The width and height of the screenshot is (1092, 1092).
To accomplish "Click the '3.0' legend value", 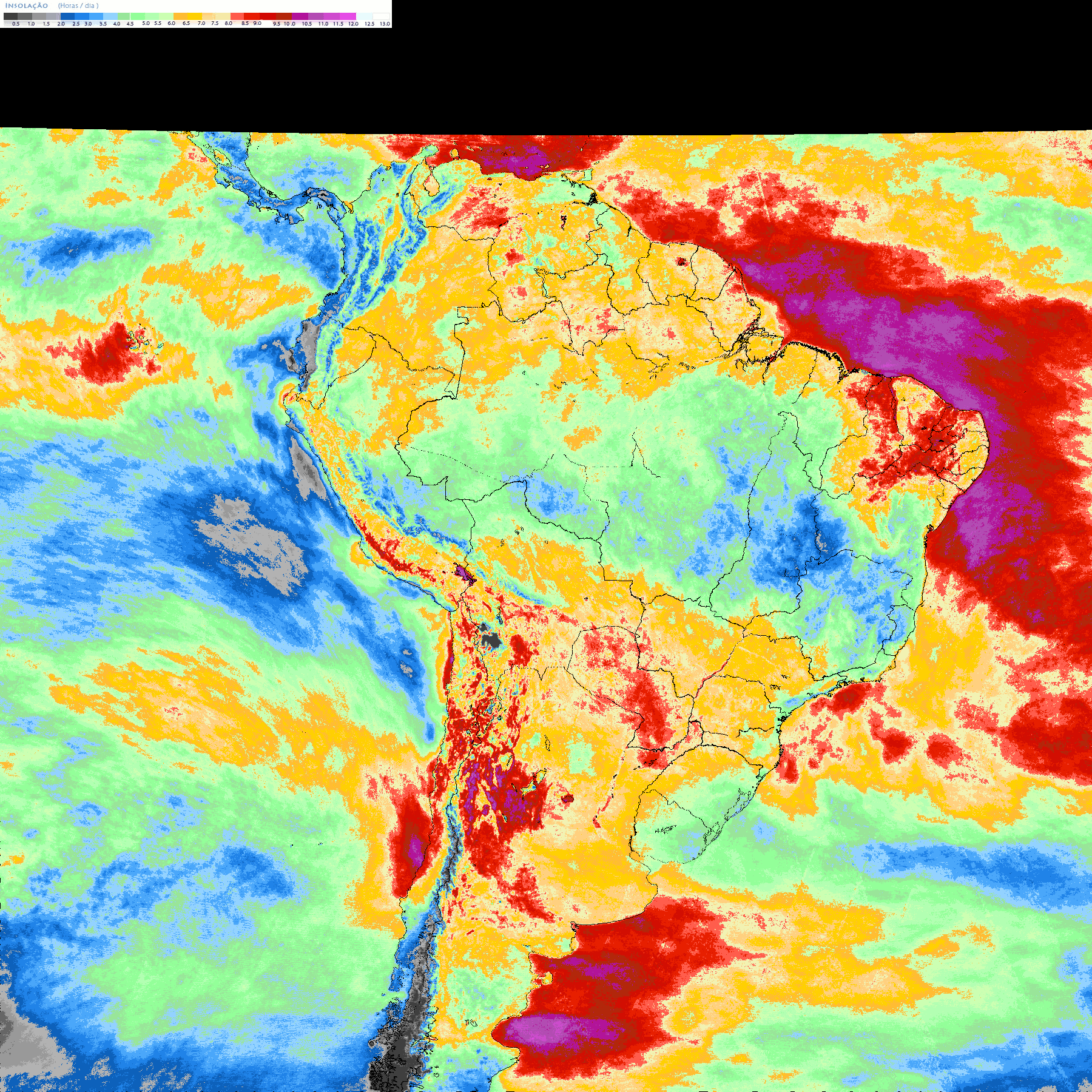I will pos(88,24).
